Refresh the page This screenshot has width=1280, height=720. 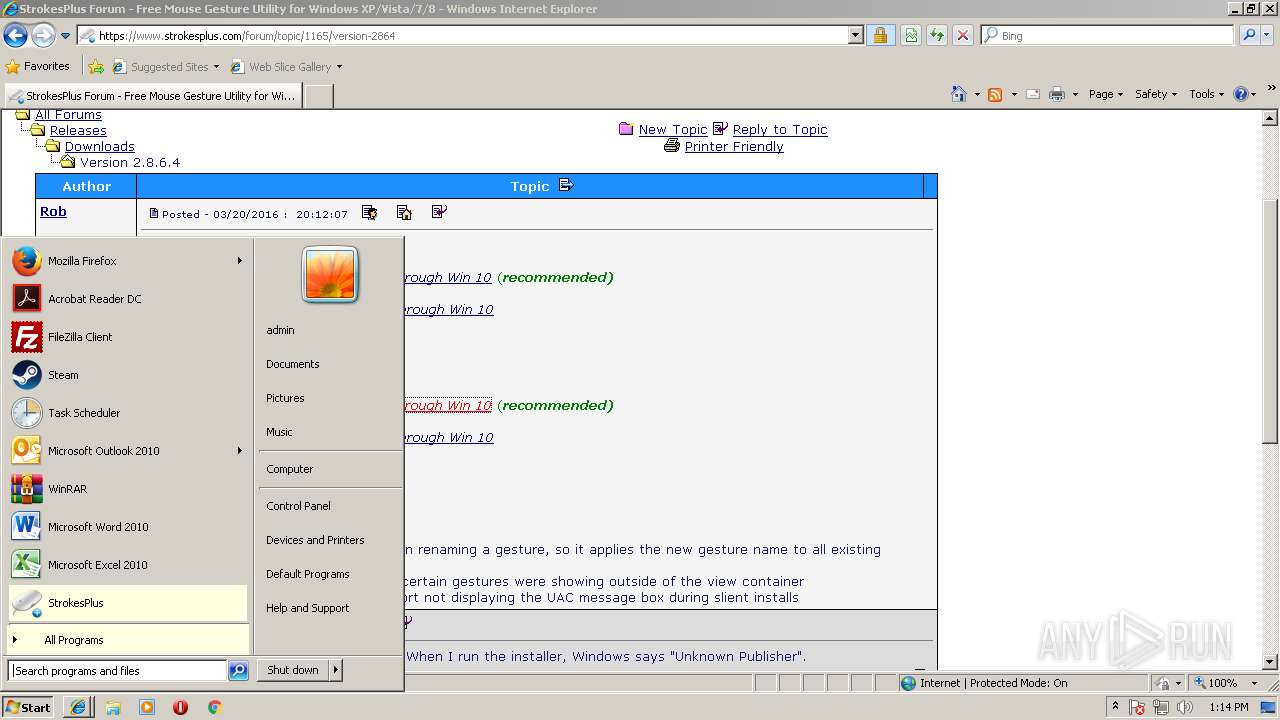937,36
